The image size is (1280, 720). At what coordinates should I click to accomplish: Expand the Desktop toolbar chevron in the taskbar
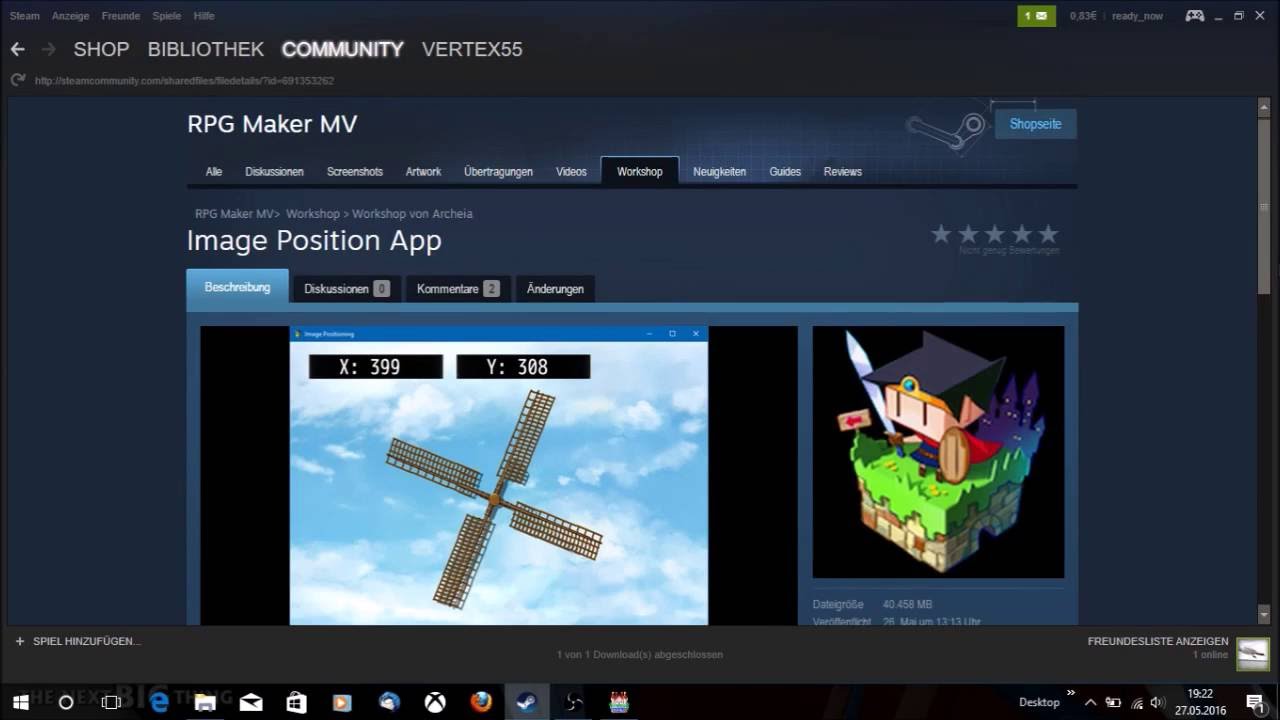(x=1071, y=693)
